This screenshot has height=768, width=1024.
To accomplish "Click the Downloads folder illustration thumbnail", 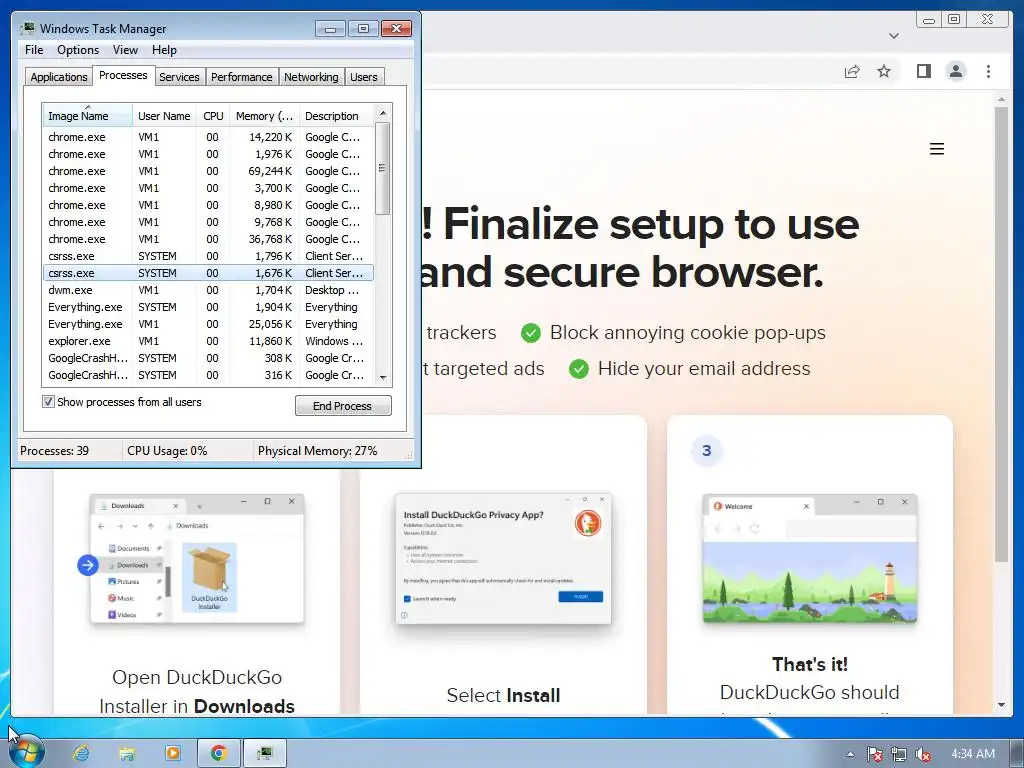I will pyautogui.click(x=197, y=559).
